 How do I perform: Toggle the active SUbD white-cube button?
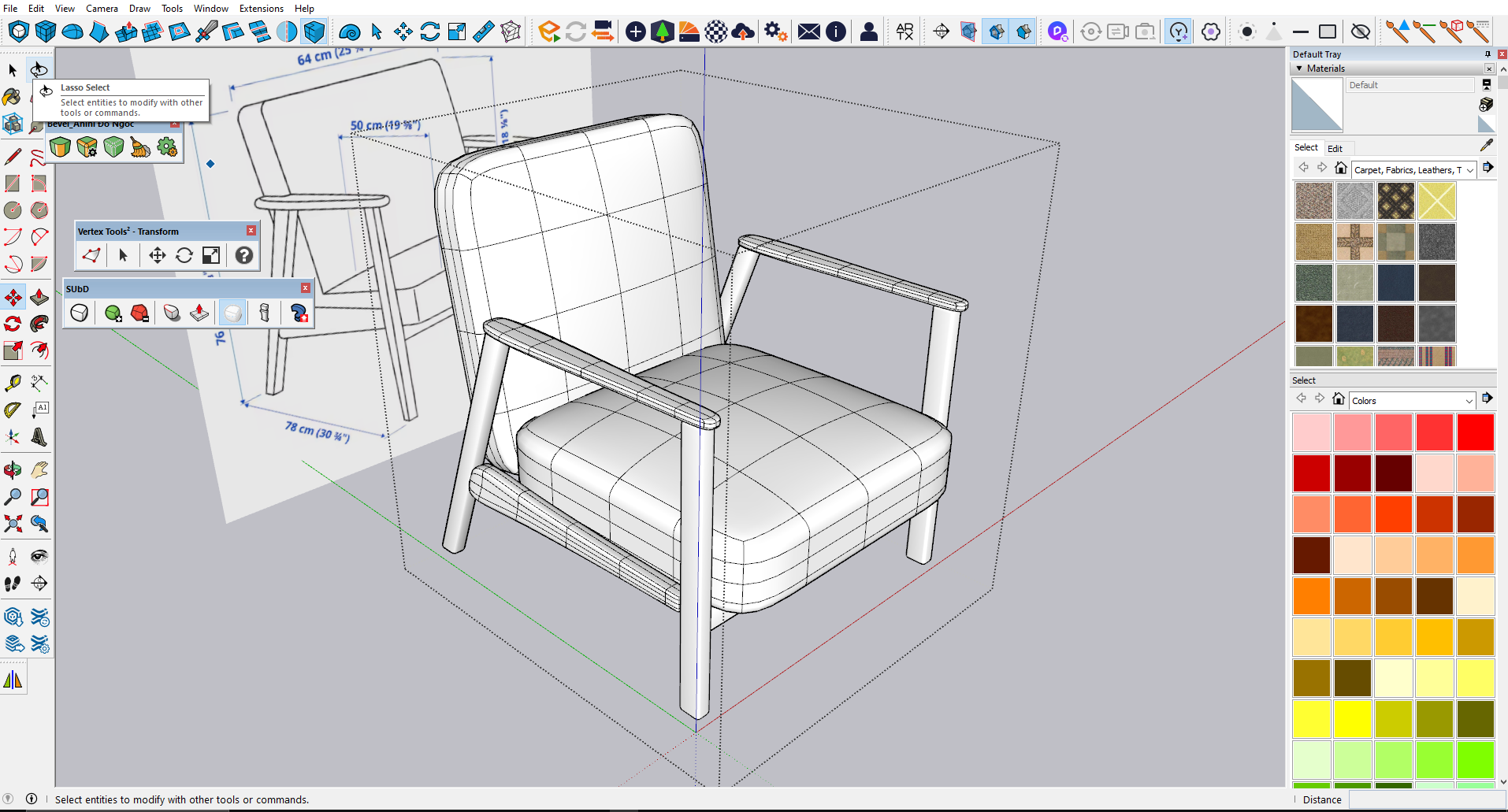tap(232, 313)
